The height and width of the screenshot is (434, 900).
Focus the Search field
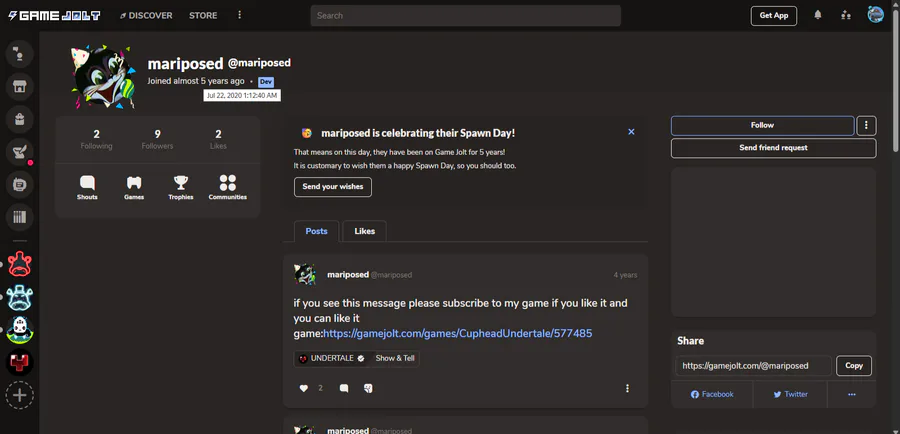(465, 16)
